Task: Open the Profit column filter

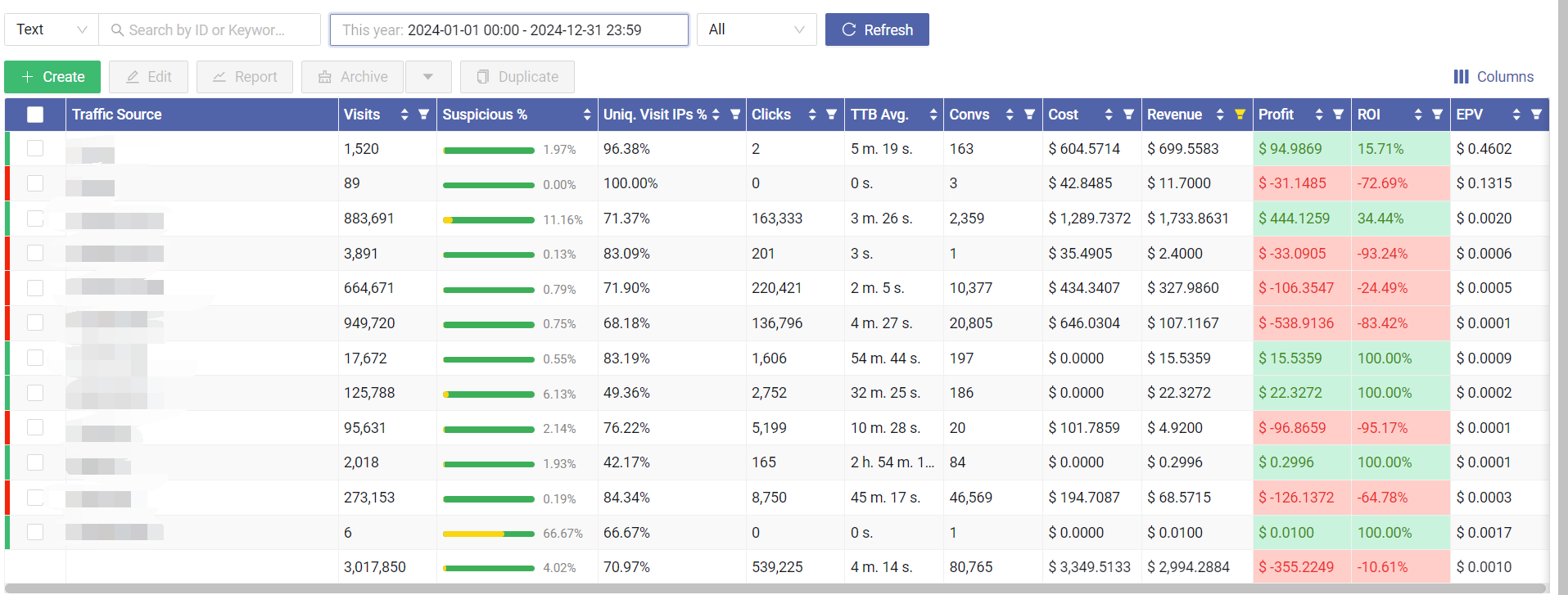Action: pyautogui.click(x=1338, y=115)
